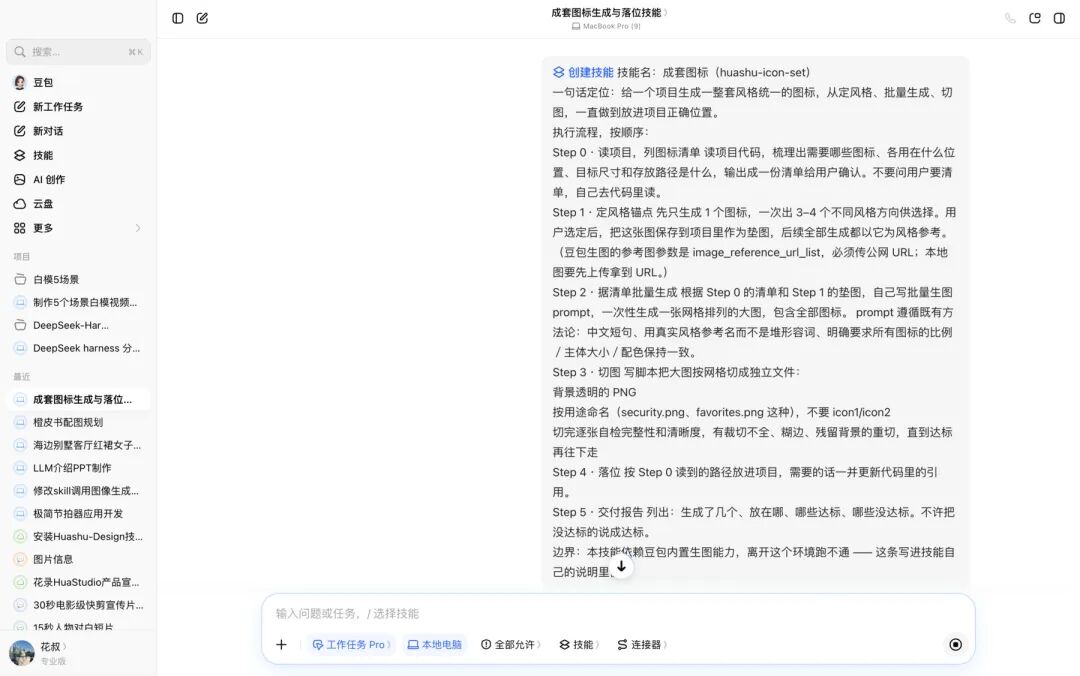Toggle the right side panel icon

(x=1059, y=19)
